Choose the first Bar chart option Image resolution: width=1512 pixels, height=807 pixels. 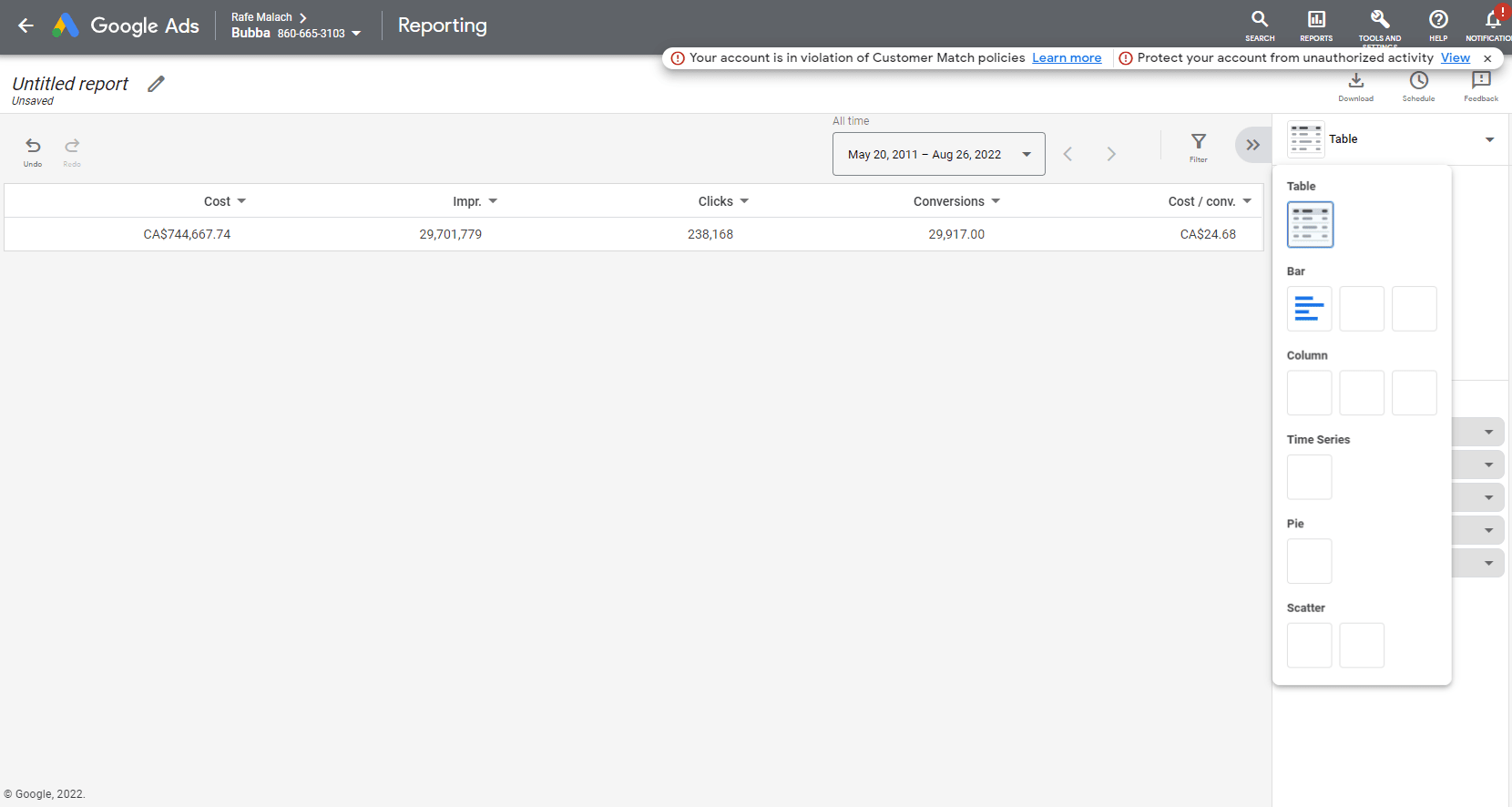tap(1309, 309)
